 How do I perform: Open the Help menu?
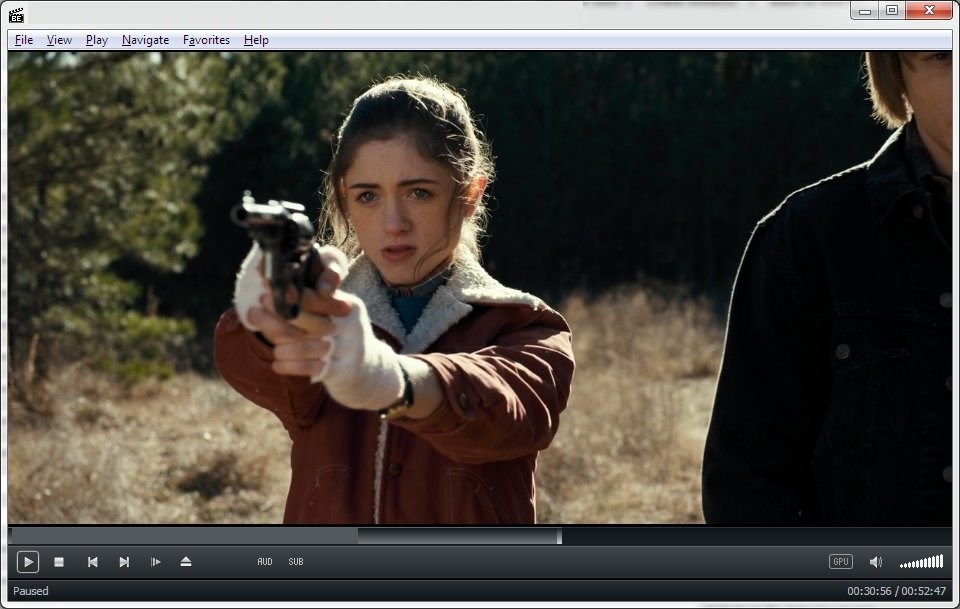point(256,40)
